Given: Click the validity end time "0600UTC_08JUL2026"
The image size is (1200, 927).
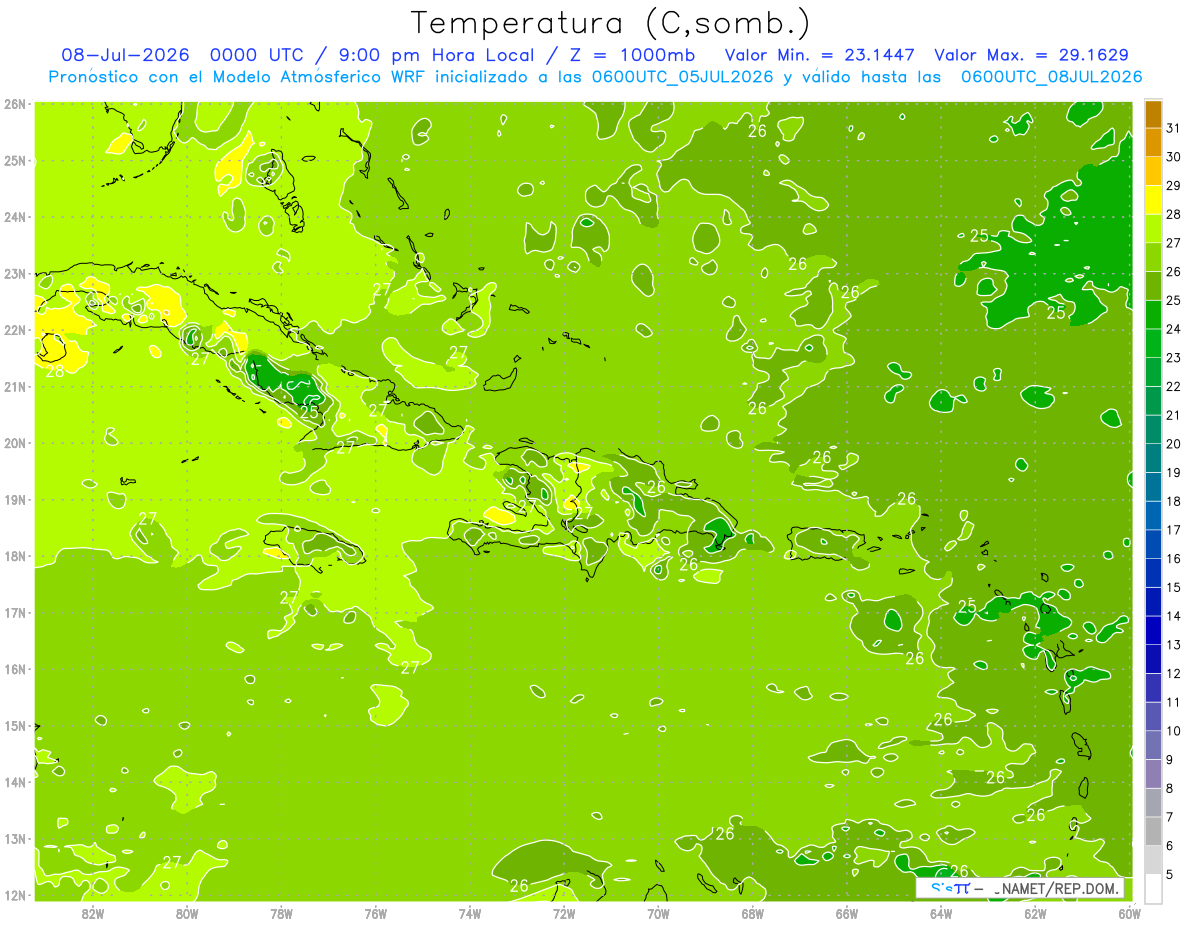Looking at the screenshot, I should coord(1052,77).
